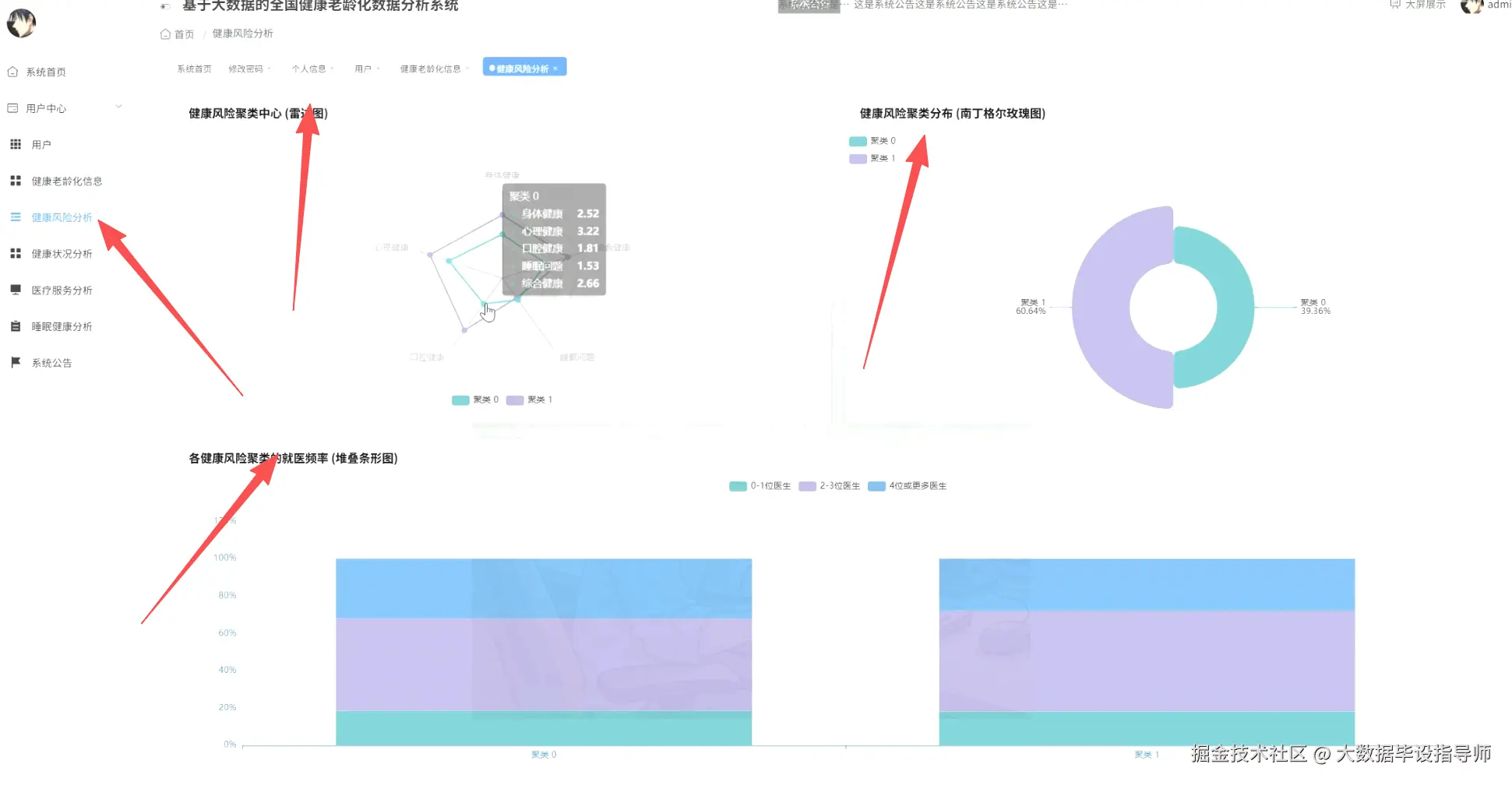The image size is (1512, 785).
Task: Click the blue top segment of 聚类 1 bar
Action: point(1147,585)
